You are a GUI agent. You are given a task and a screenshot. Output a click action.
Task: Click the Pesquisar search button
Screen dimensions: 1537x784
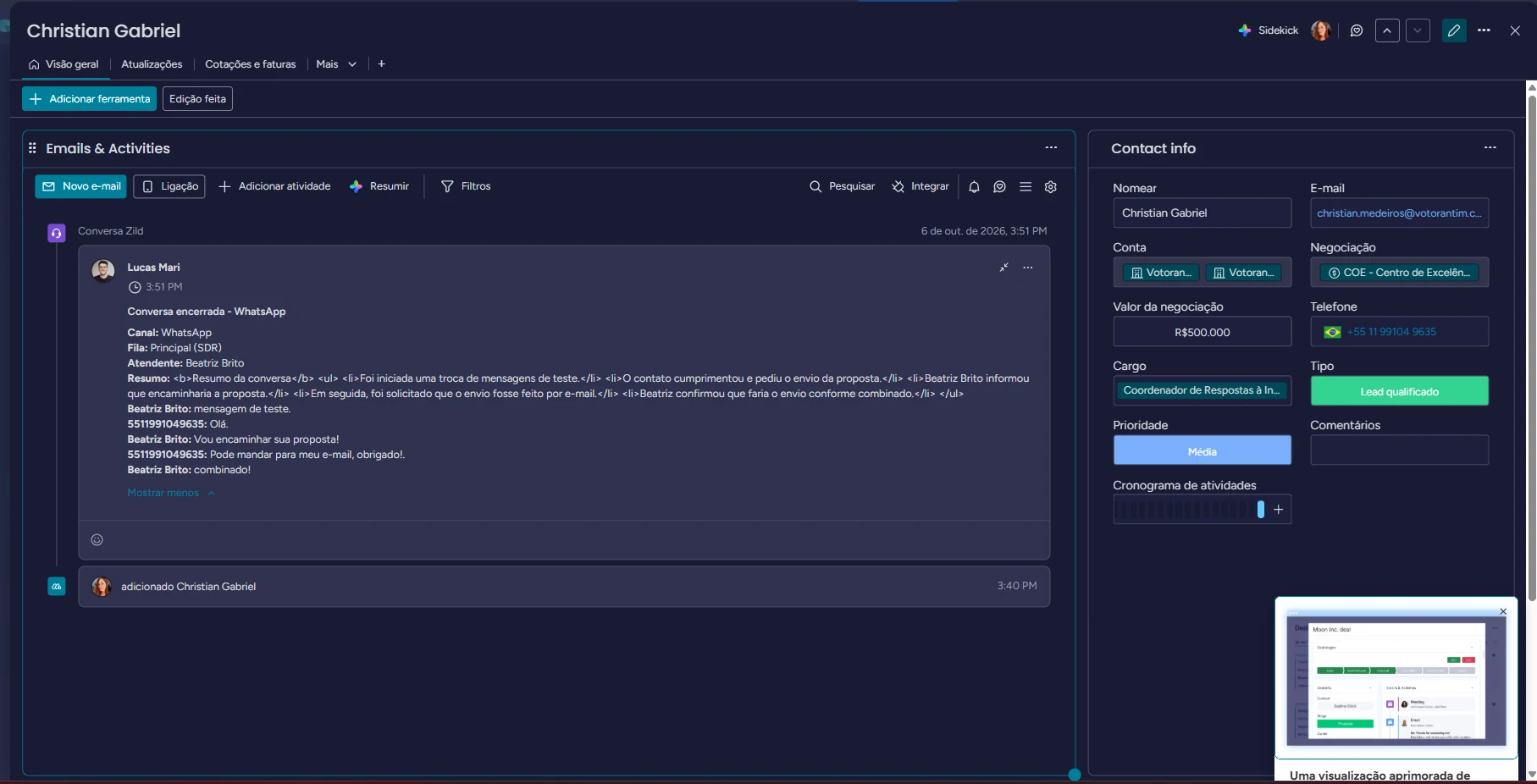[x=842, y=186]
